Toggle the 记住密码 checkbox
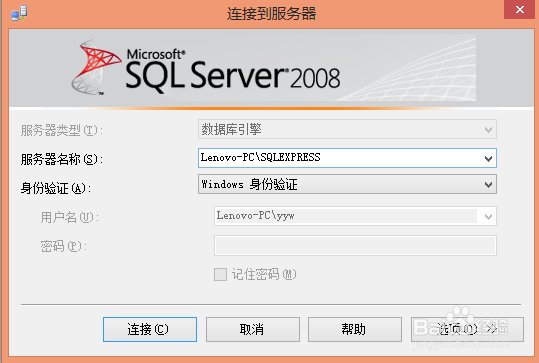 point(220,274)
